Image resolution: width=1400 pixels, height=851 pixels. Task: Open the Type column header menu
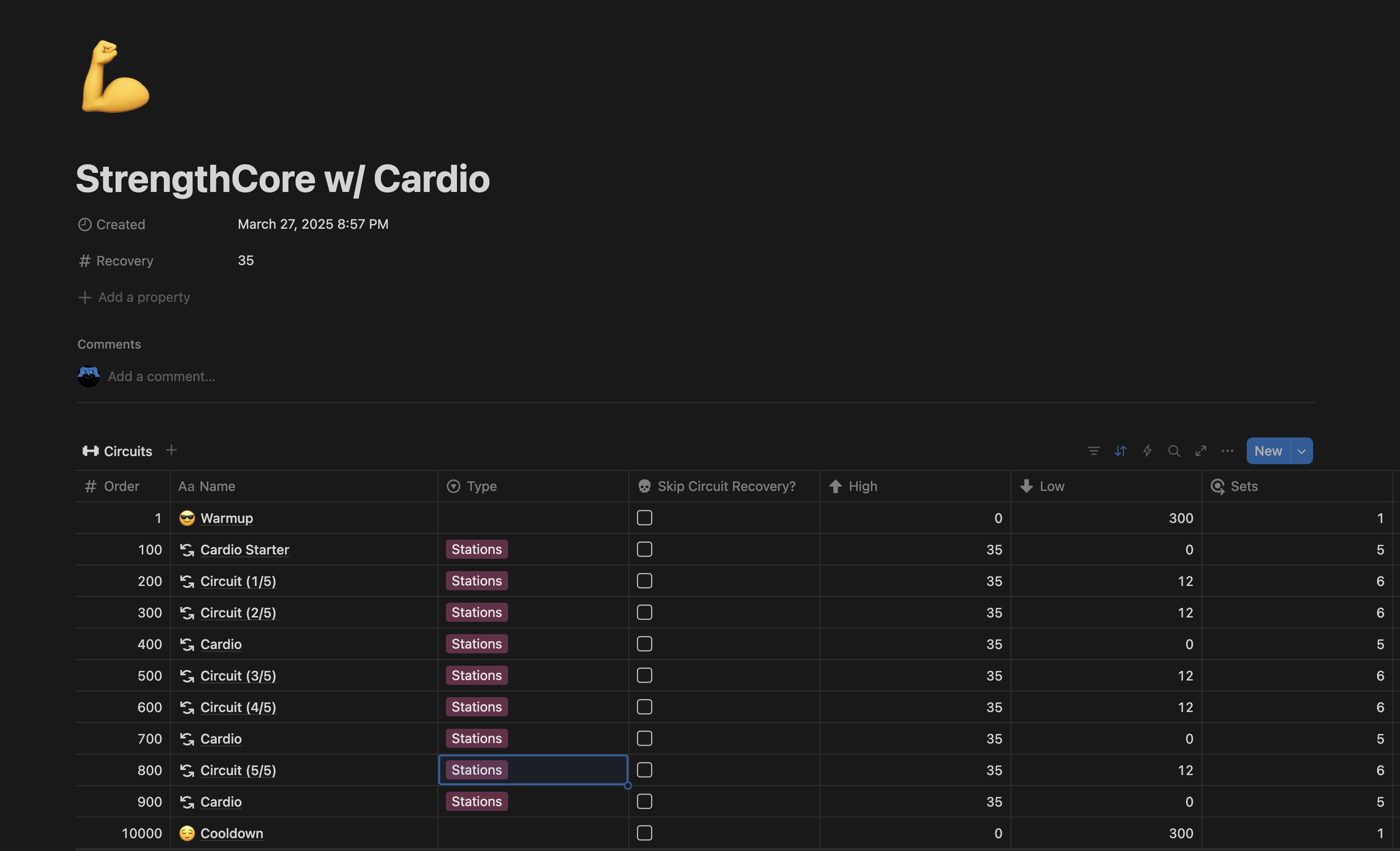481,486
